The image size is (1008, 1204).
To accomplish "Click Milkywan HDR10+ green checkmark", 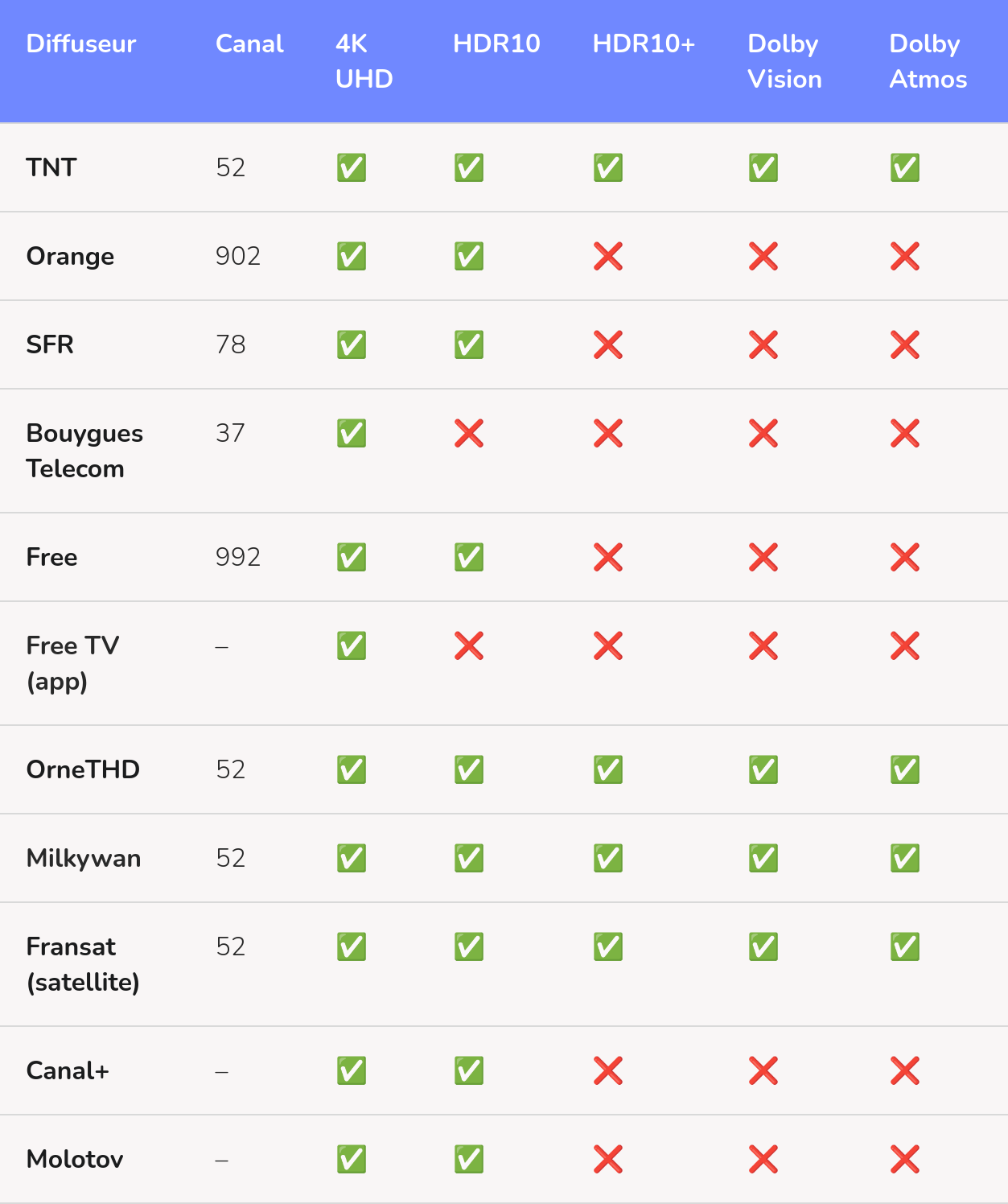I will click(608, 858).
